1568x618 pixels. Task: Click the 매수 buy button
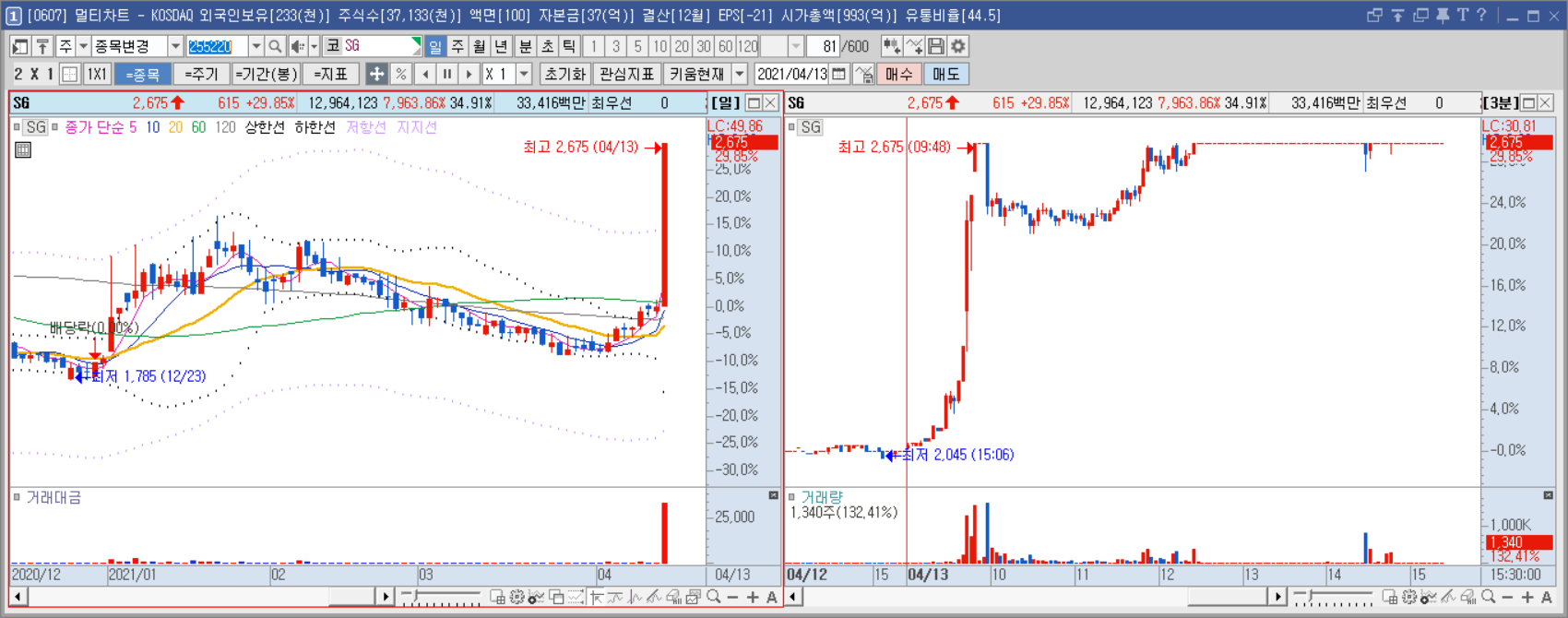point(899,74)
